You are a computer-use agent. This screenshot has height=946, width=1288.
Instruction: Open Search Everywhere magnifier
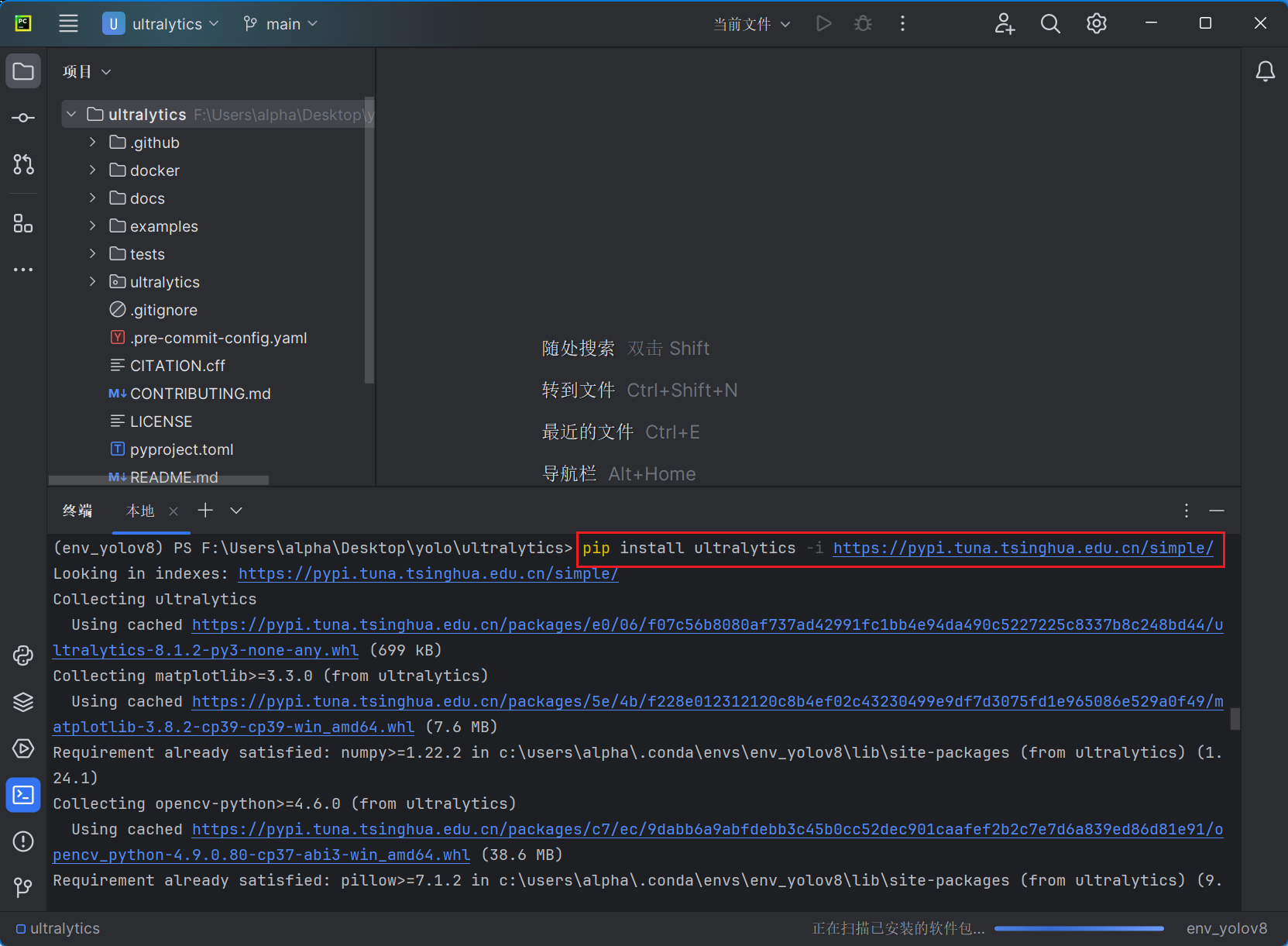(x=1050, y=23)
